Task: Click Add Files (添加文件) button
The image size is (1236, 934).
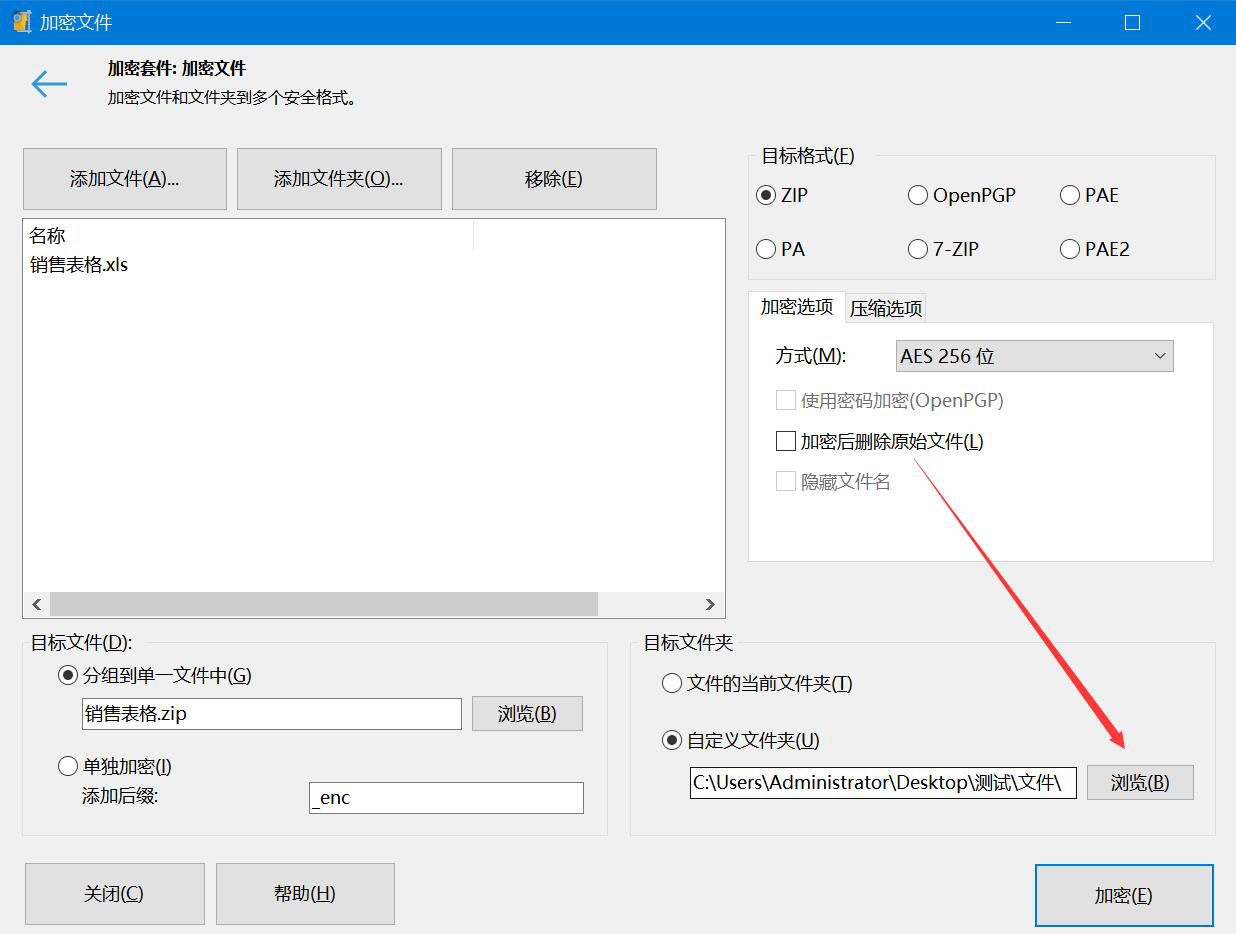Action: coord(124,179)
